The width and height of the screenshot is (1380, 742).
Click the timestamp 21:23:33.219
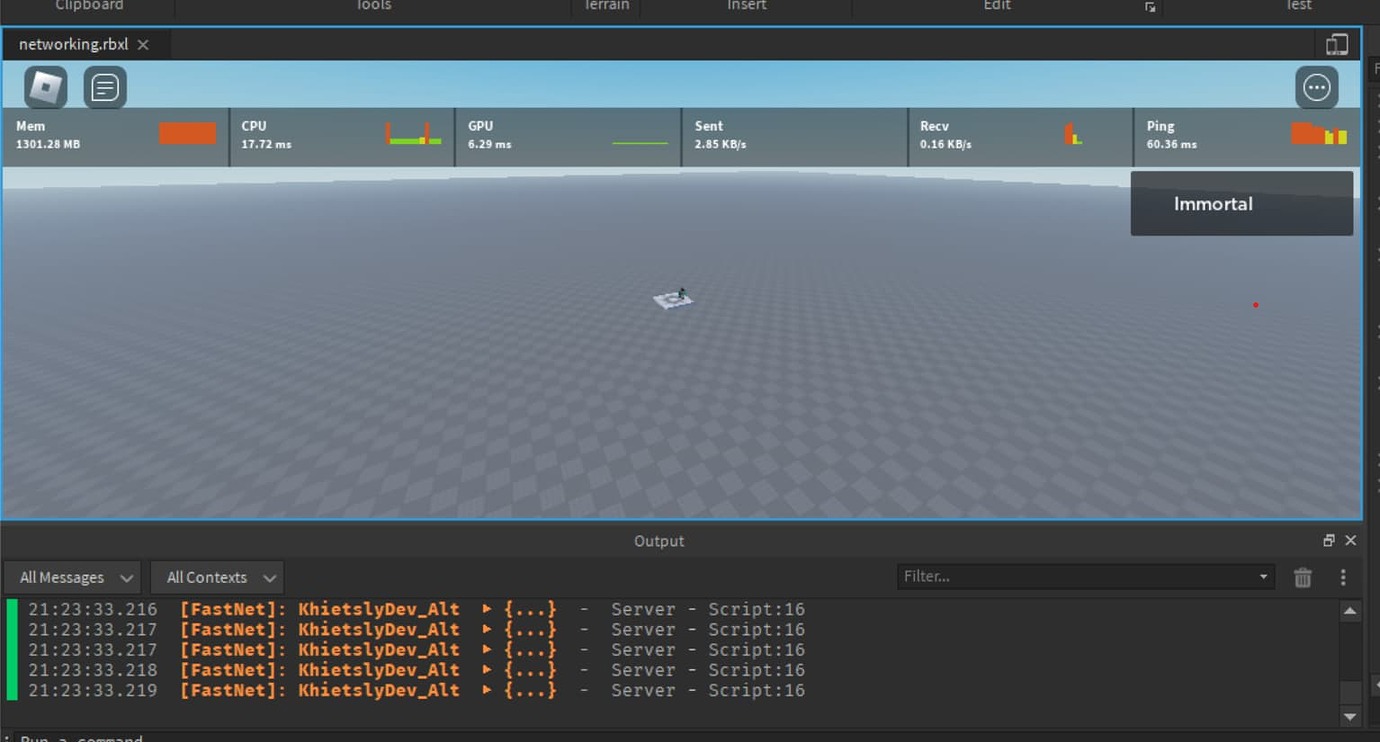pyautogui.click(x=93, y=690)
